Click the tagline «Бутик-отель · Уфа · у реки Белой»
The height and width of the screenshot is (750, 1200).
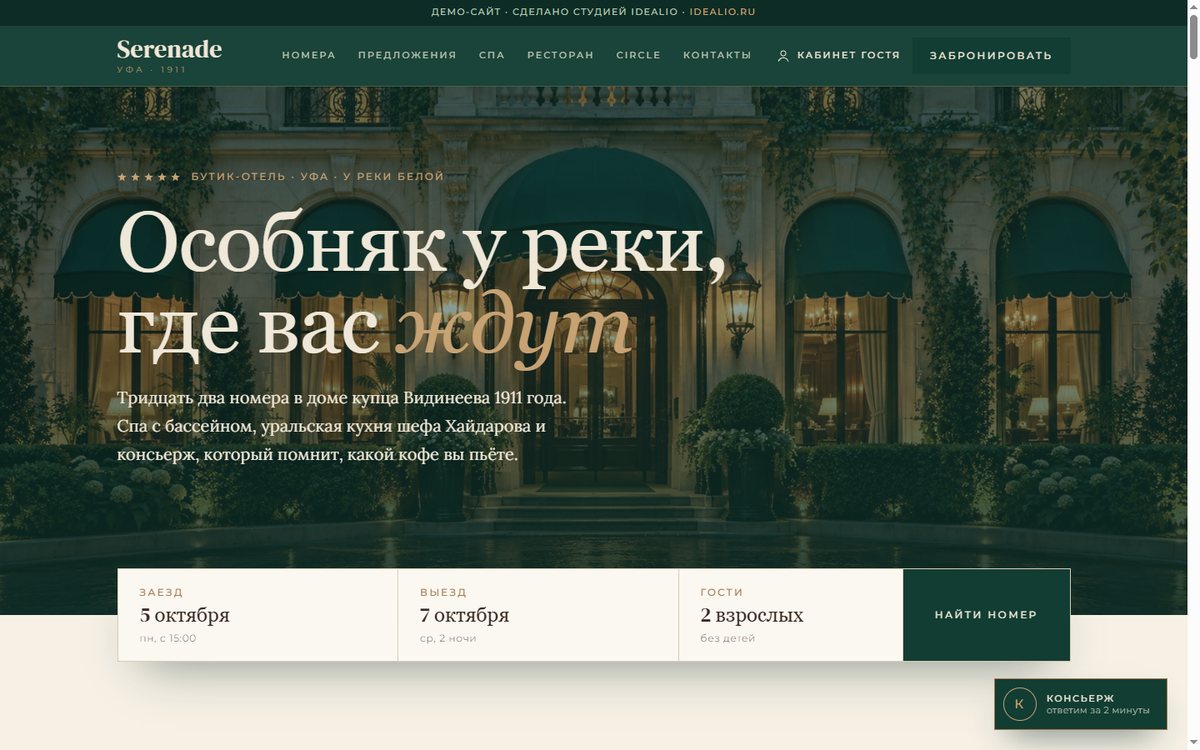[x=317, y=177]
